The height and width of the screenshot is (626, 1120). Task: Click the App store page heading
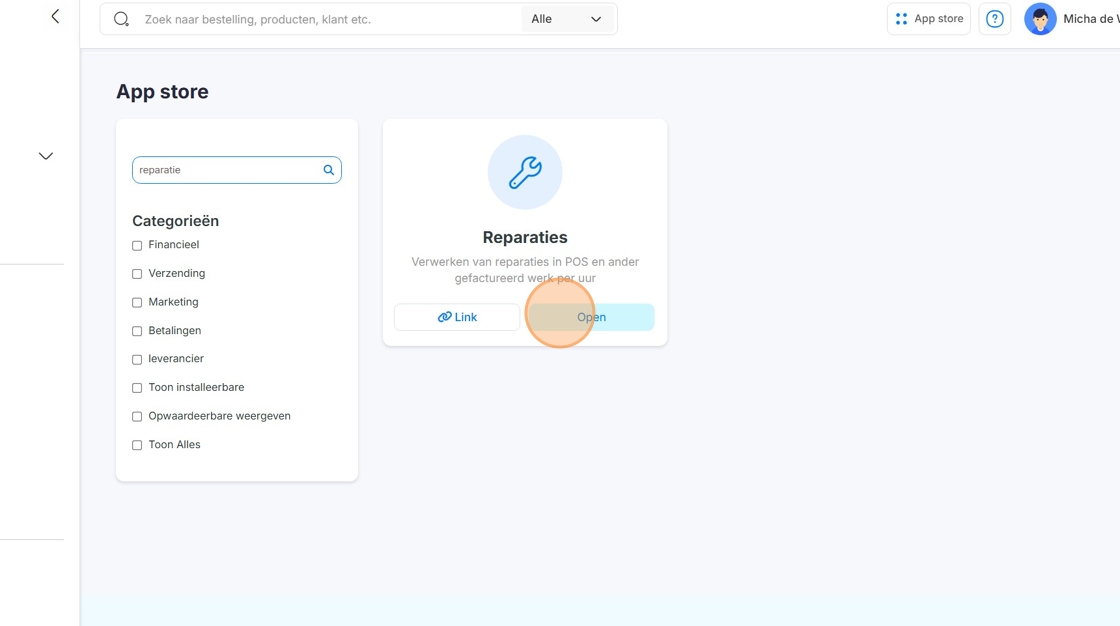pos(162,91)
